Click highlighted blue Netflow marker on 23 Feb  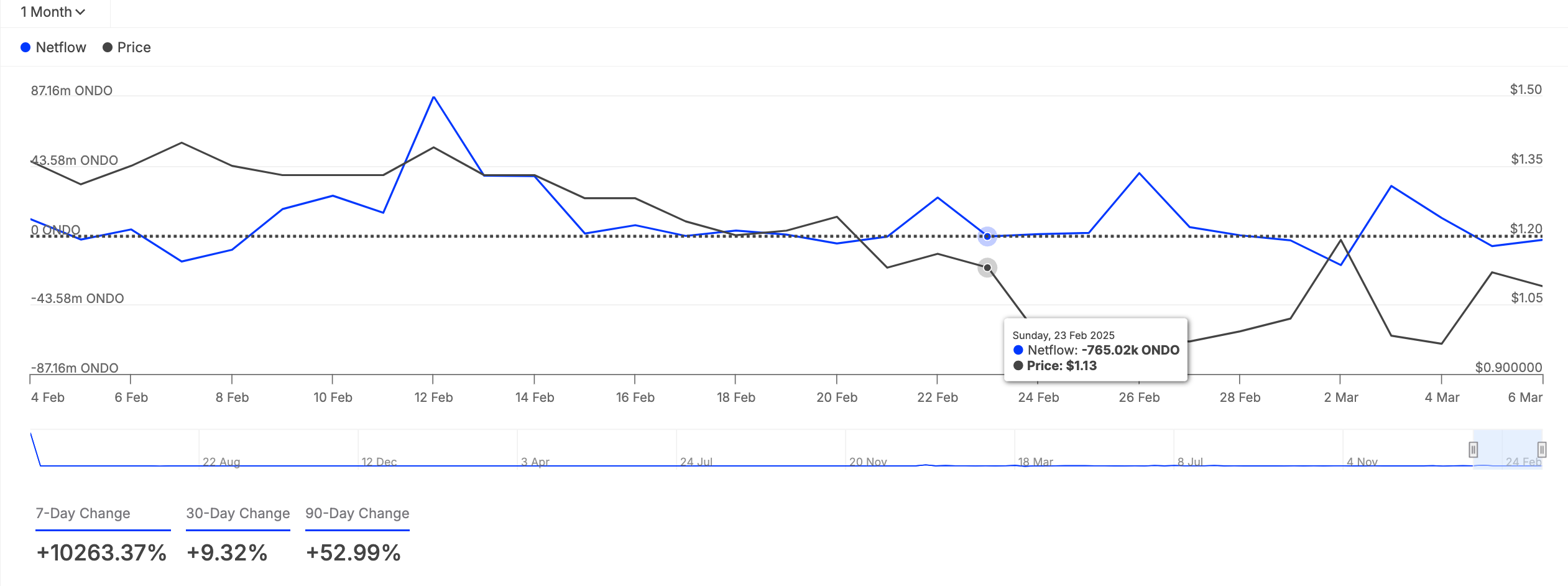click(987, 236)
